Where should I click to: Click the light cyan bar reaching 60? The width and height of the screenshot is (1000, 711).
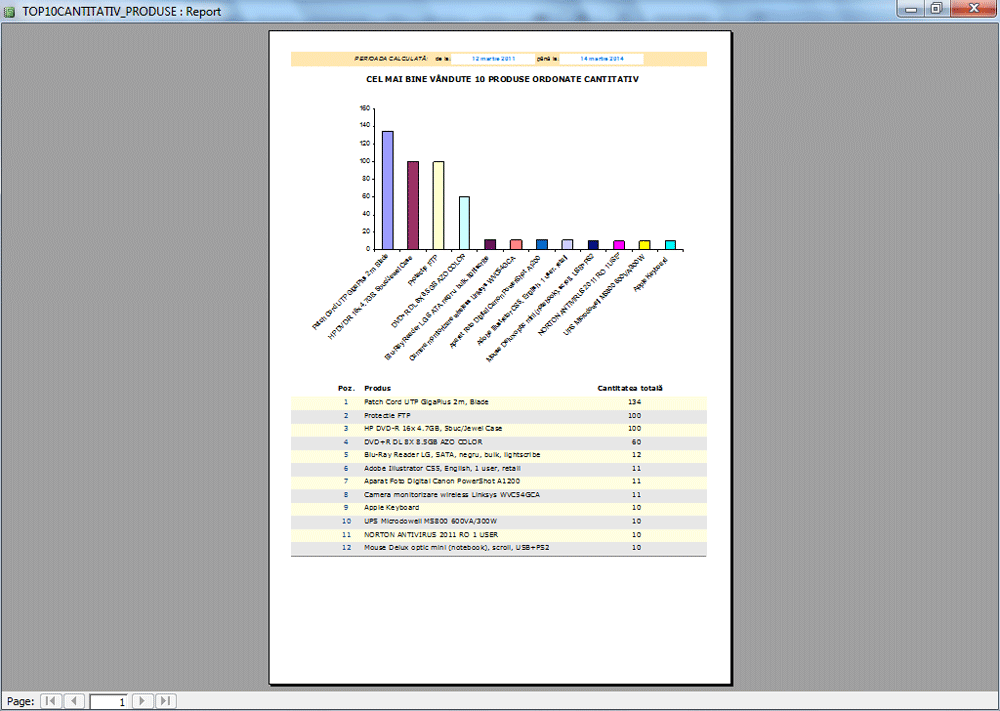point(464,223)
